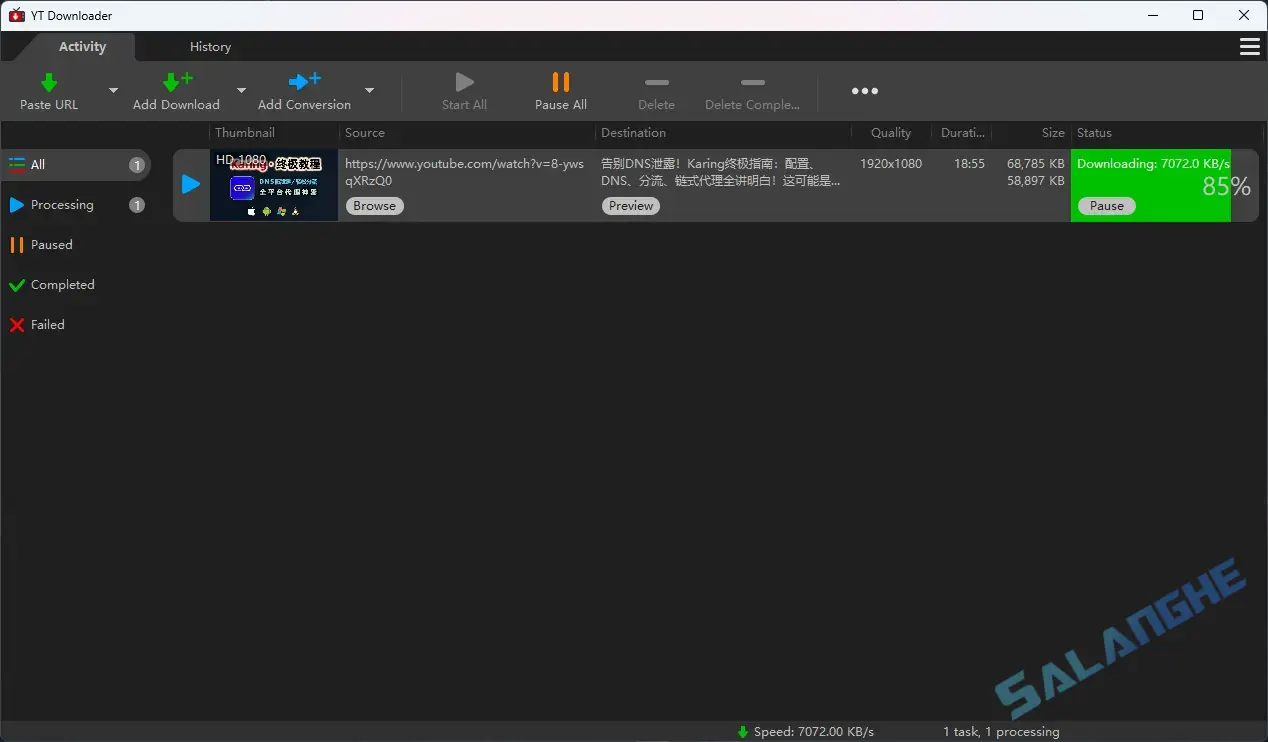Click the video thumbnail of the downloading task
1268x742 pixels.
[273, 185]
